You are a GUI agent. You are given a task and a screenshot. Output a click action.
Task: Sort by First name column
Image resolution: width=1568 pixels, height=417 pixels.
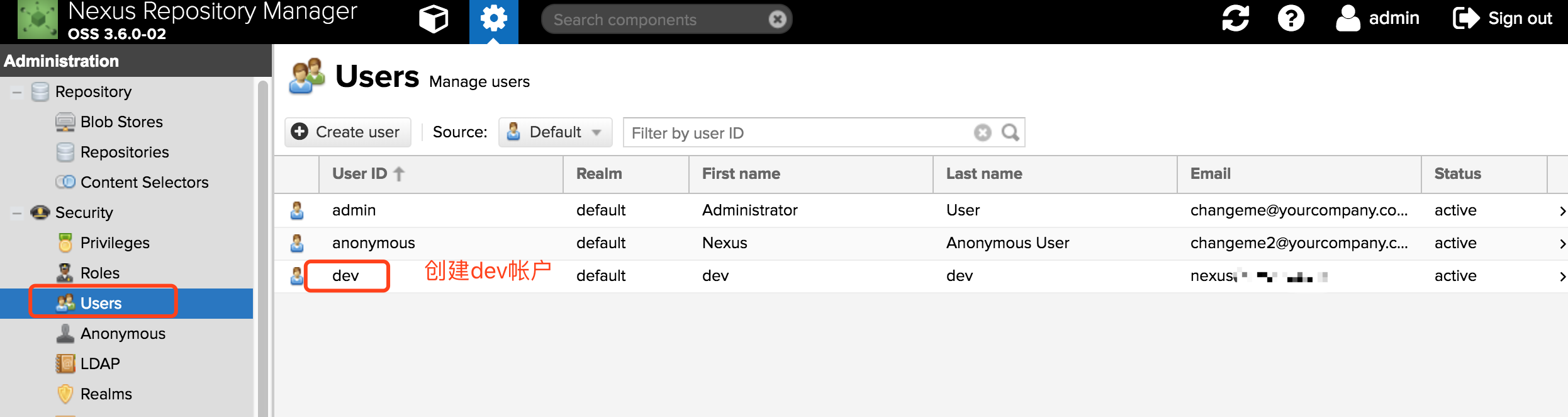click(811, 174)
